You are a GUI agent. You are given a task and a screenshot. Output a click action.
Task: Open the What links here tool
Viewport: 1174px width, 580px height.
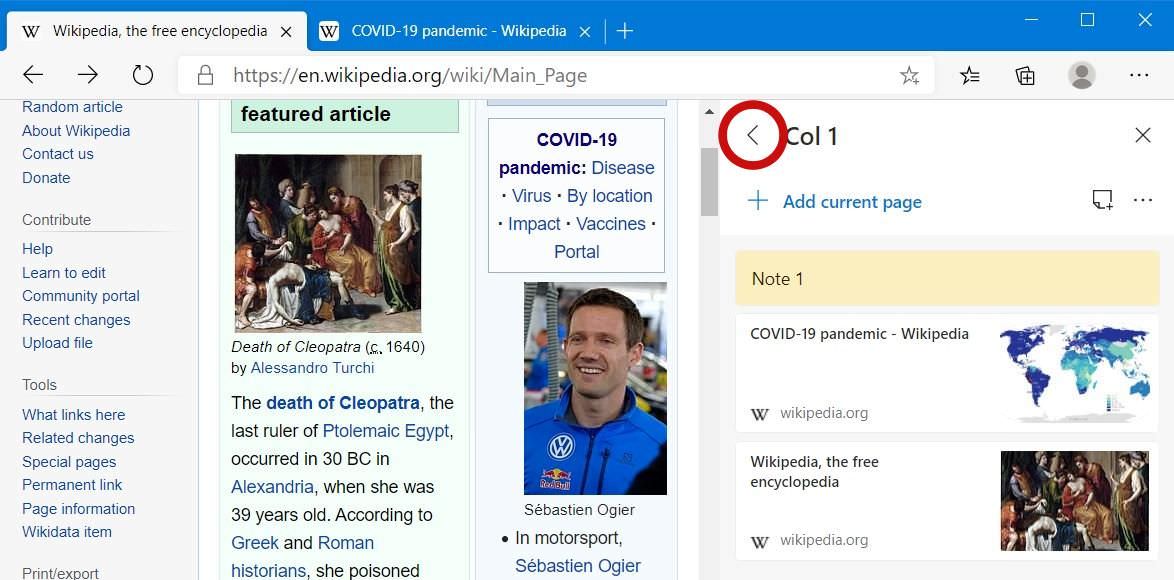(74, 415)
